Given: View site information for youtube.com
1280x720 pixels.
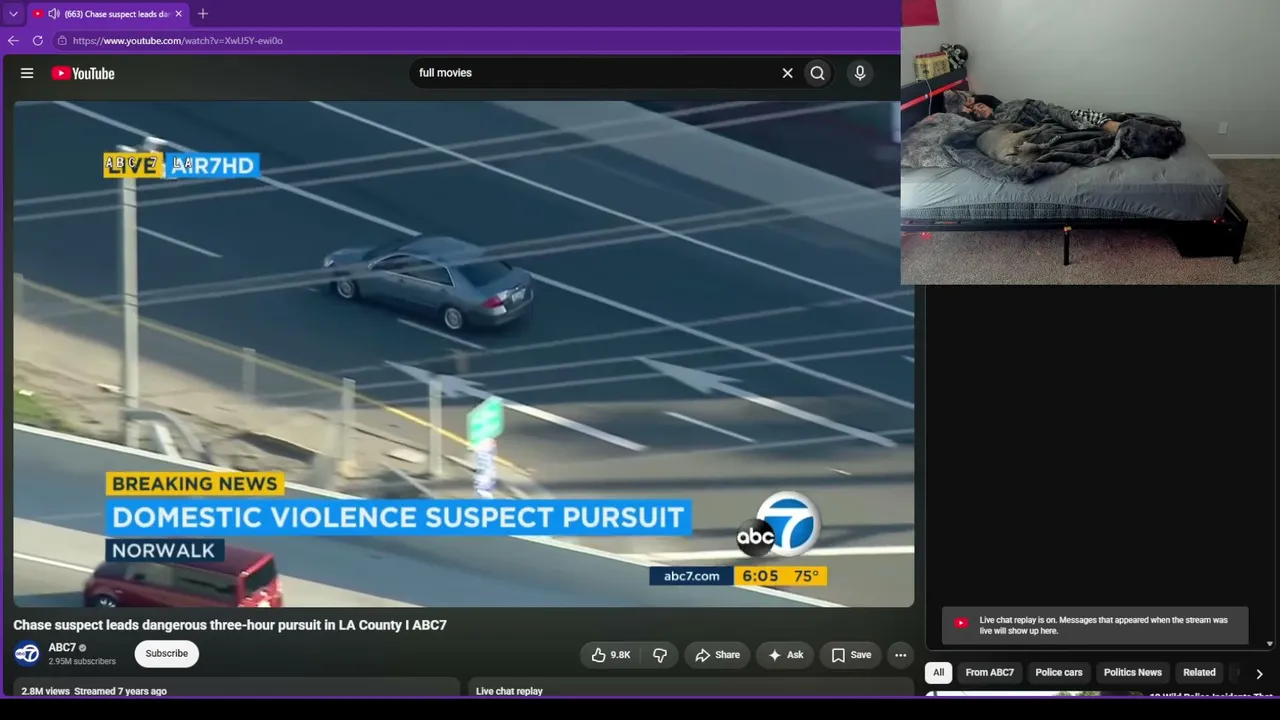Looking at the screenshot, I should 62,41.
